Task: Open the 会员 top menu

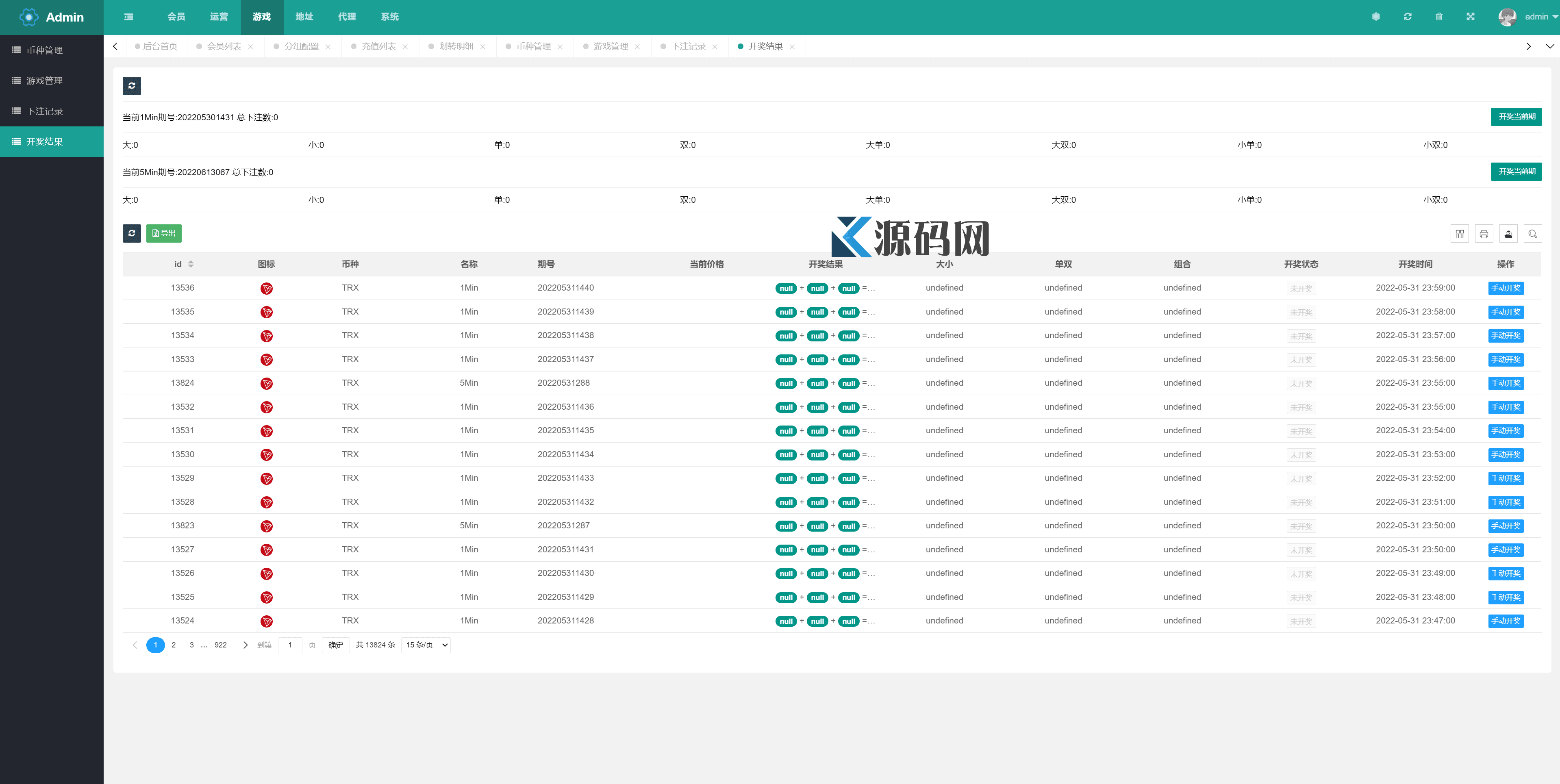Action: (176, 17)
